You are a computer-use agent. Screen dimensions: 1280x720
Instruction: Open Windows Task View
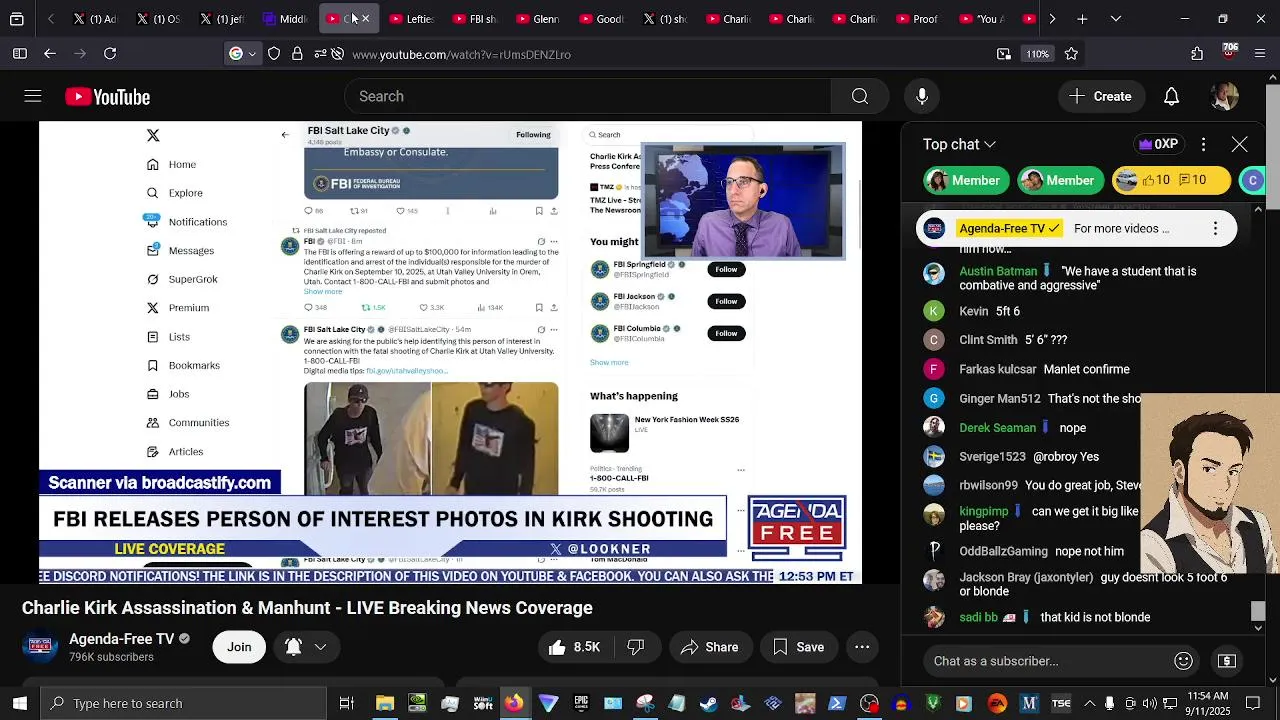[347, 704]
